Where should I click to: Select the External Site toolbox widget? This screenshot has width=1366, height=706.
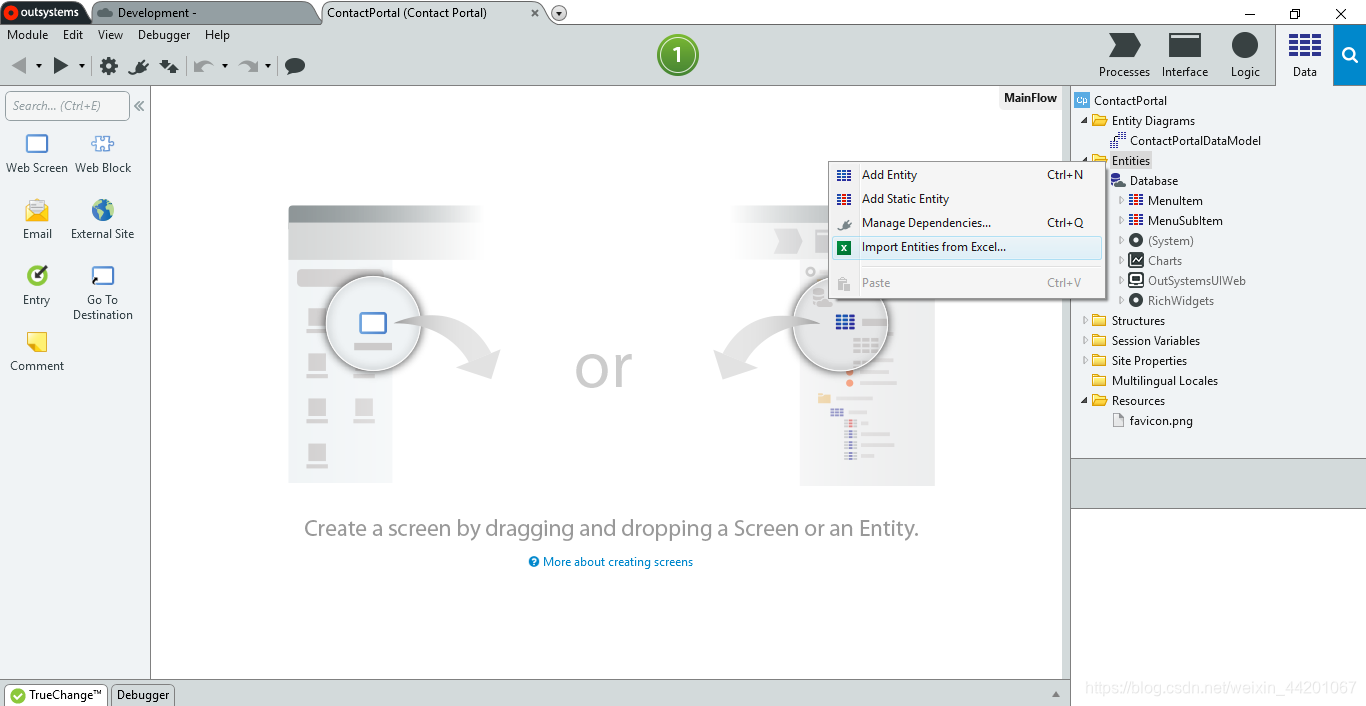click(x=103, y=219)
